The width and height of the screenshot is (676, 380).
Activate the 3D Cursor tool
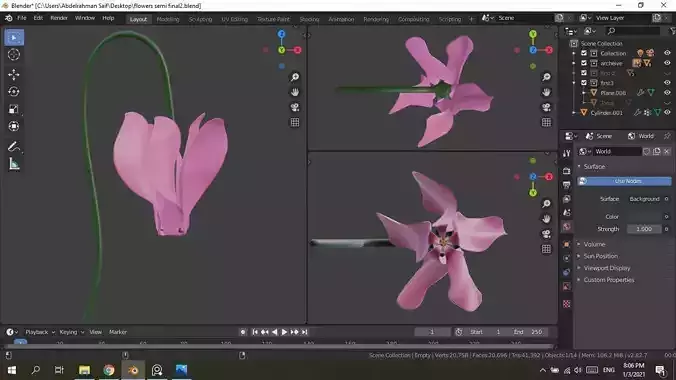[14, 55]
